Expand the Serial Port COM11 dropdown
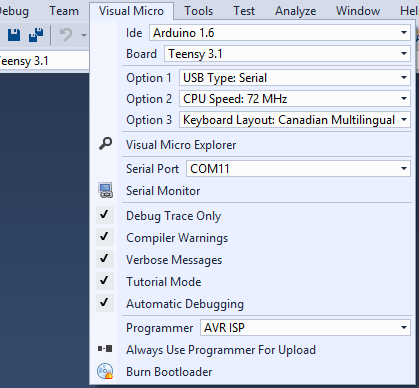This screenshot has width=419, height=388. coord(298,169)
